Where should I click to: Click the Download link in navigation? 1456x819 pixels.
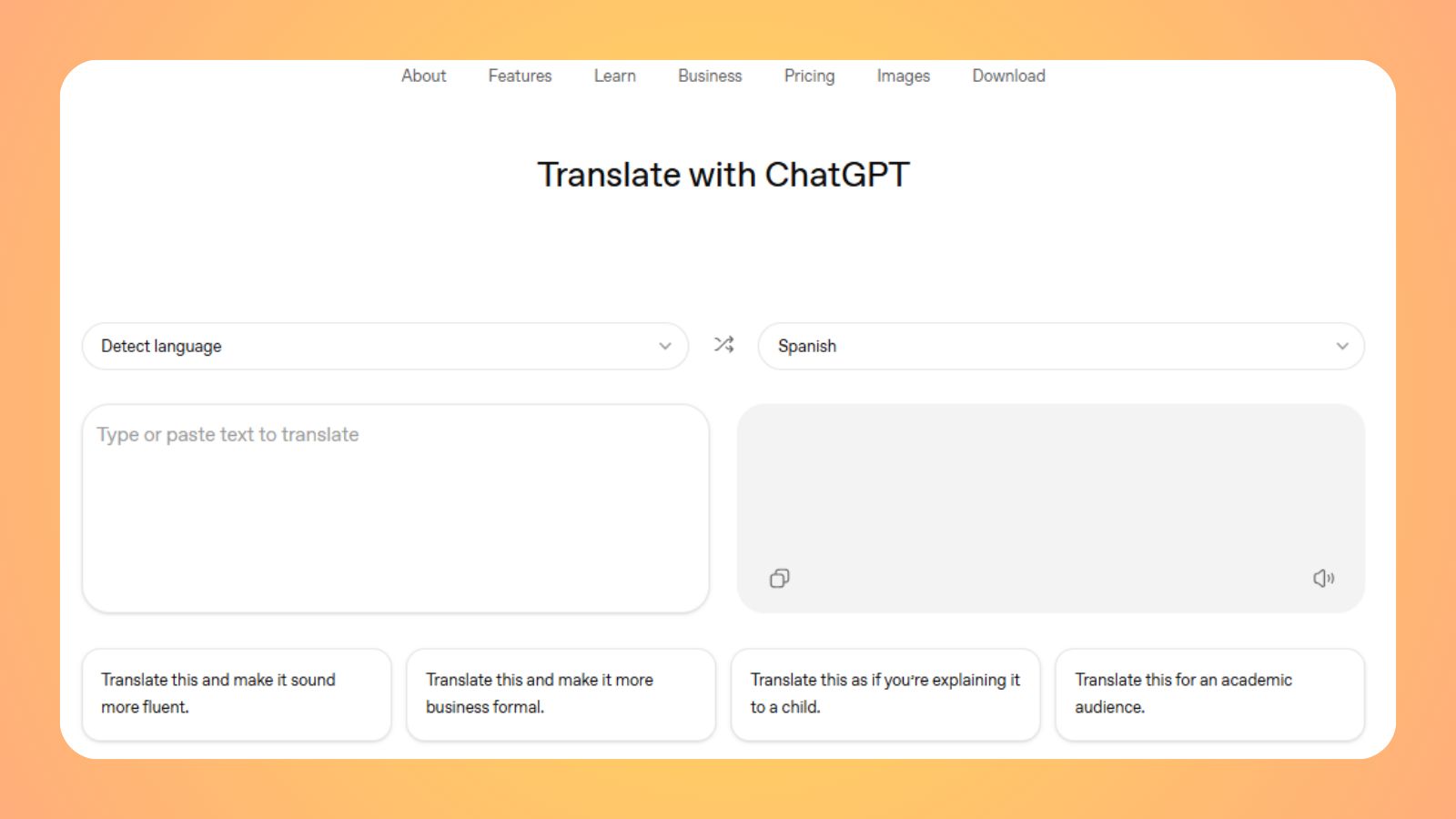pos(1008,76)
